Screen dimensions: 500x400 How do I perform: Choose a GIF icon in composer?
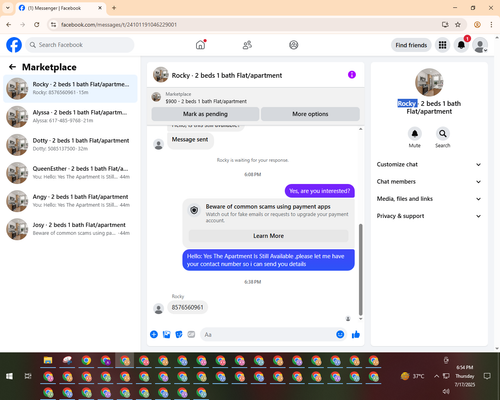coord(191,334)
